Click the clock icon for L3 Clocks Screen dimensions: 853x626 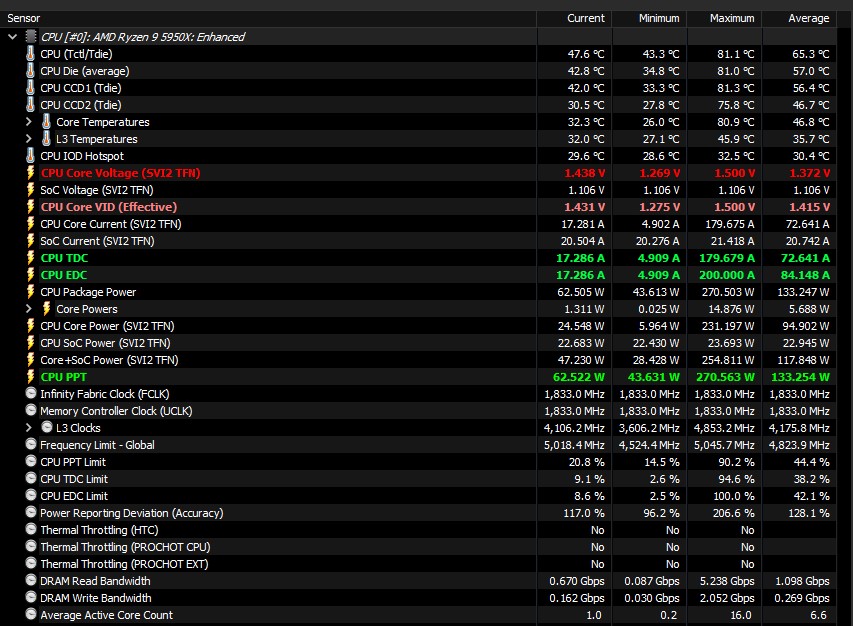pyautogui.click(x=47, y=427)
